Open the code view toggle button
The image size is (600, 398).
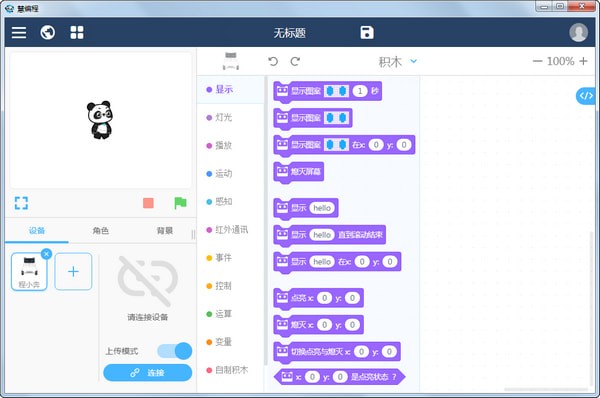(586, 96)
